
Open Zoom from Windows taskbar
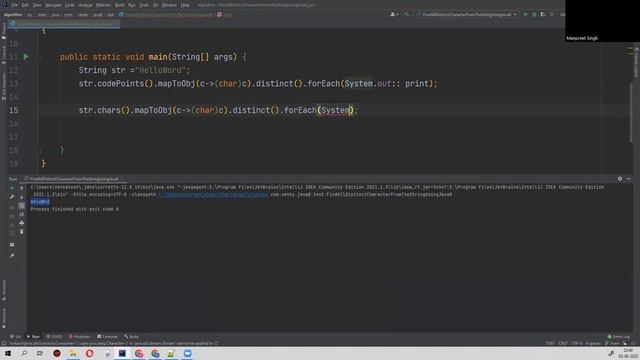pos(187,353)
